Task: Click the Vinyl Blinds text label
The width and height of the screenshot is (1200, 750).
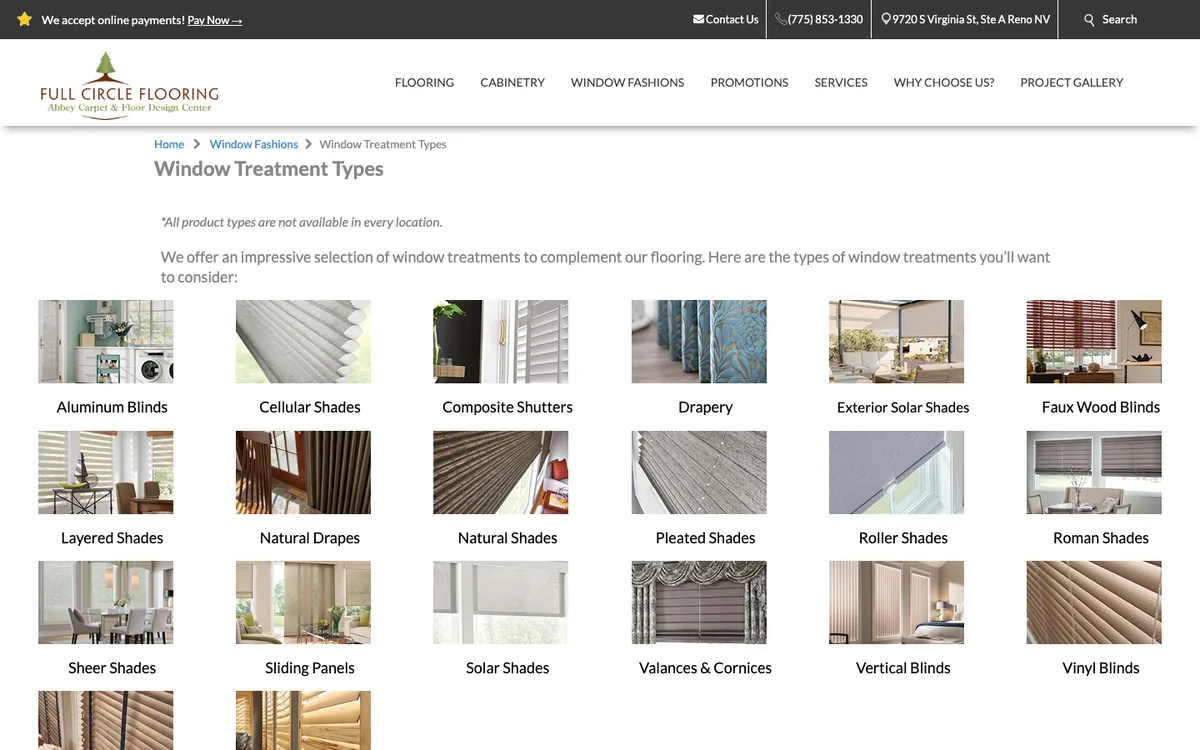Action: click(1101, 668)
